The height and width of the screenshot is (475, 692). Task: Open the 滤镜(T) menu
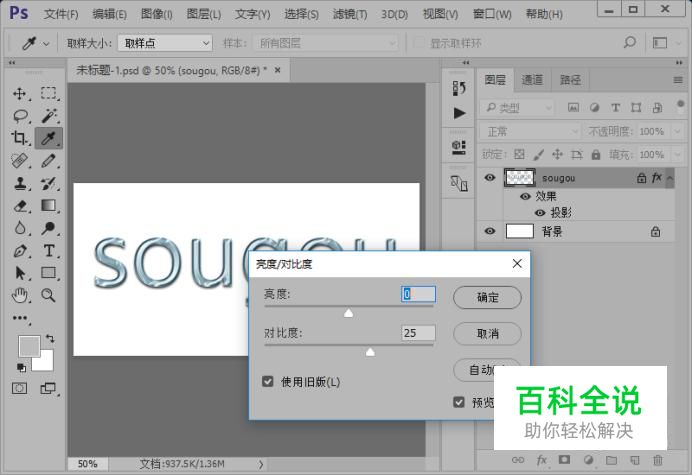350,14
